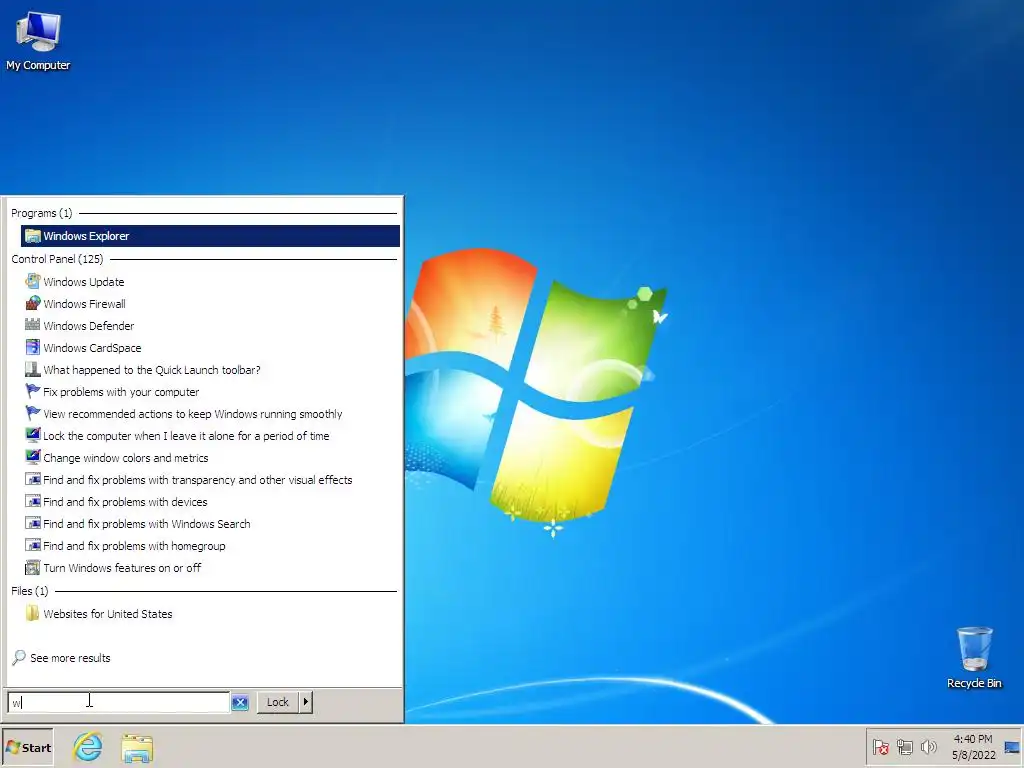
Task: Click troubleshooter icon for homegroup problems entry
Action: [33, 545]
